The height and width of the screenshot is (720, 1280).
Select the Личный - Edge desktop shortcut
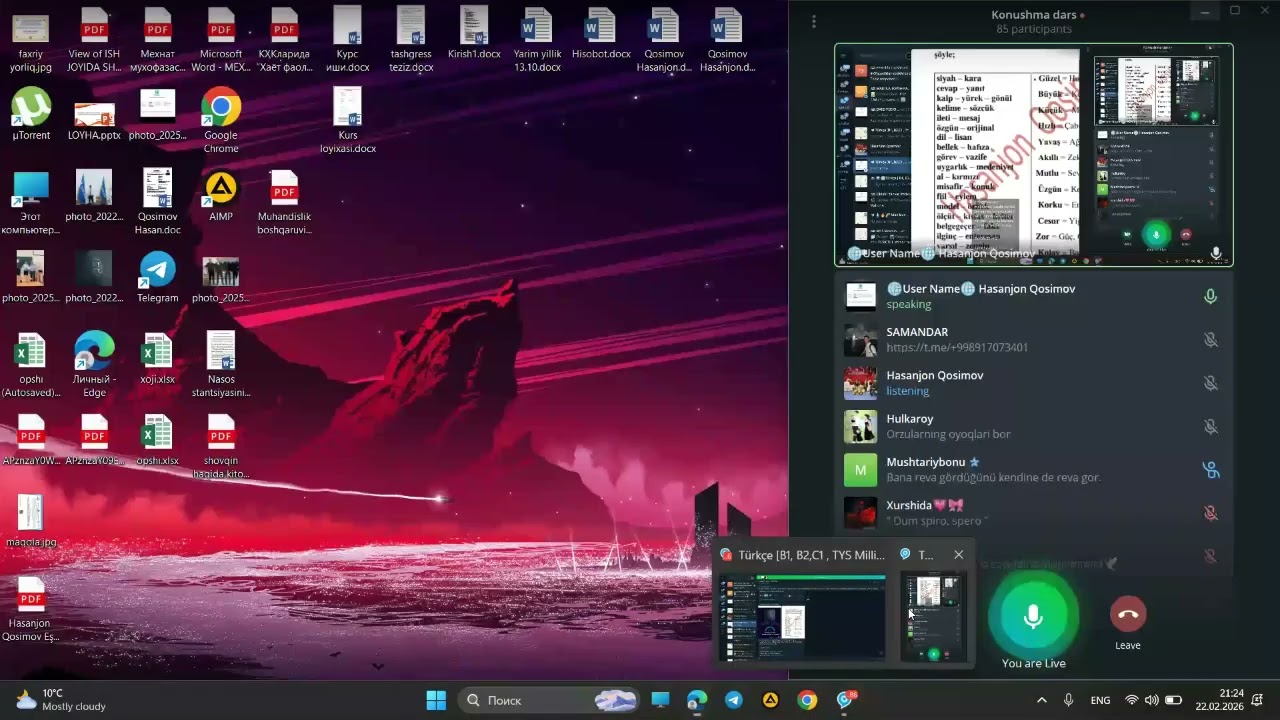click(x=94, y=366)
